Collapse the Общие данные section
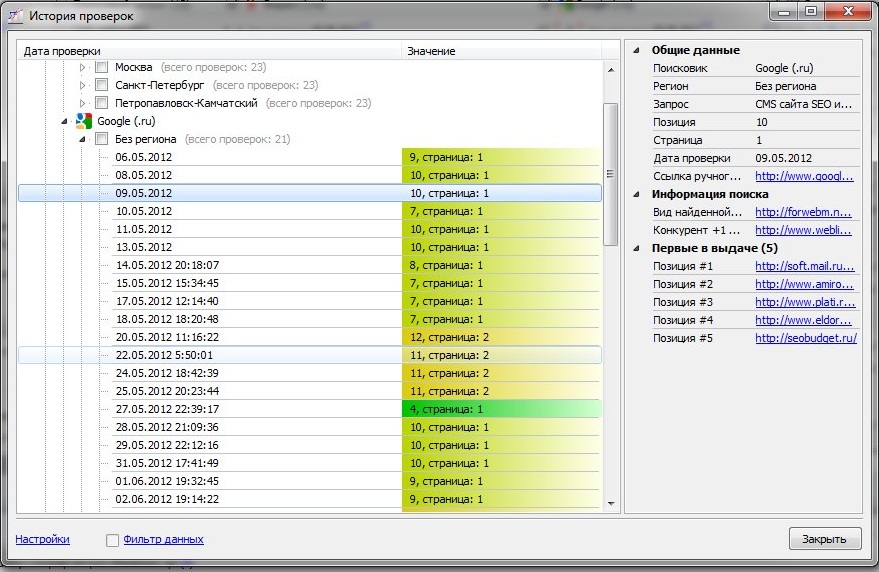The height and width of the screenshot is (572, 879). coord(636,50)
